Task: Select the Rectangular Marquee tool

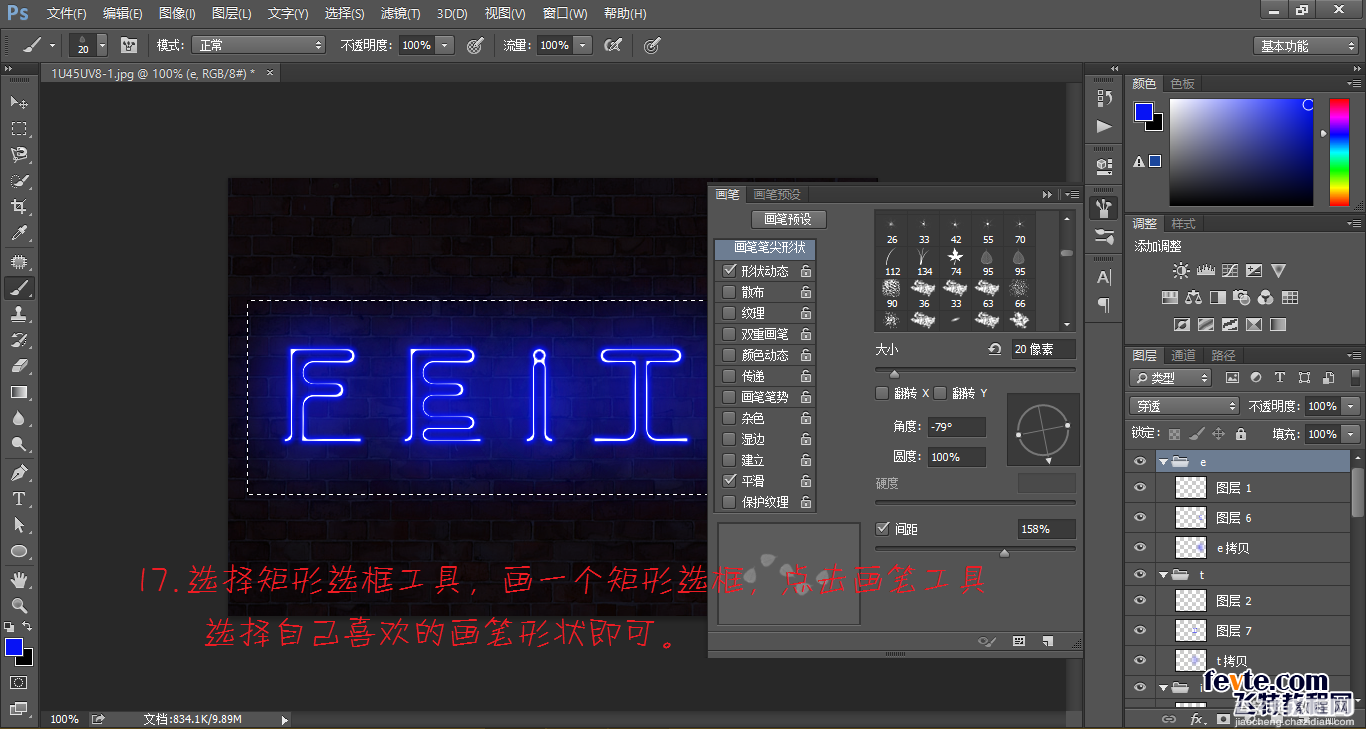Action: 19,128
